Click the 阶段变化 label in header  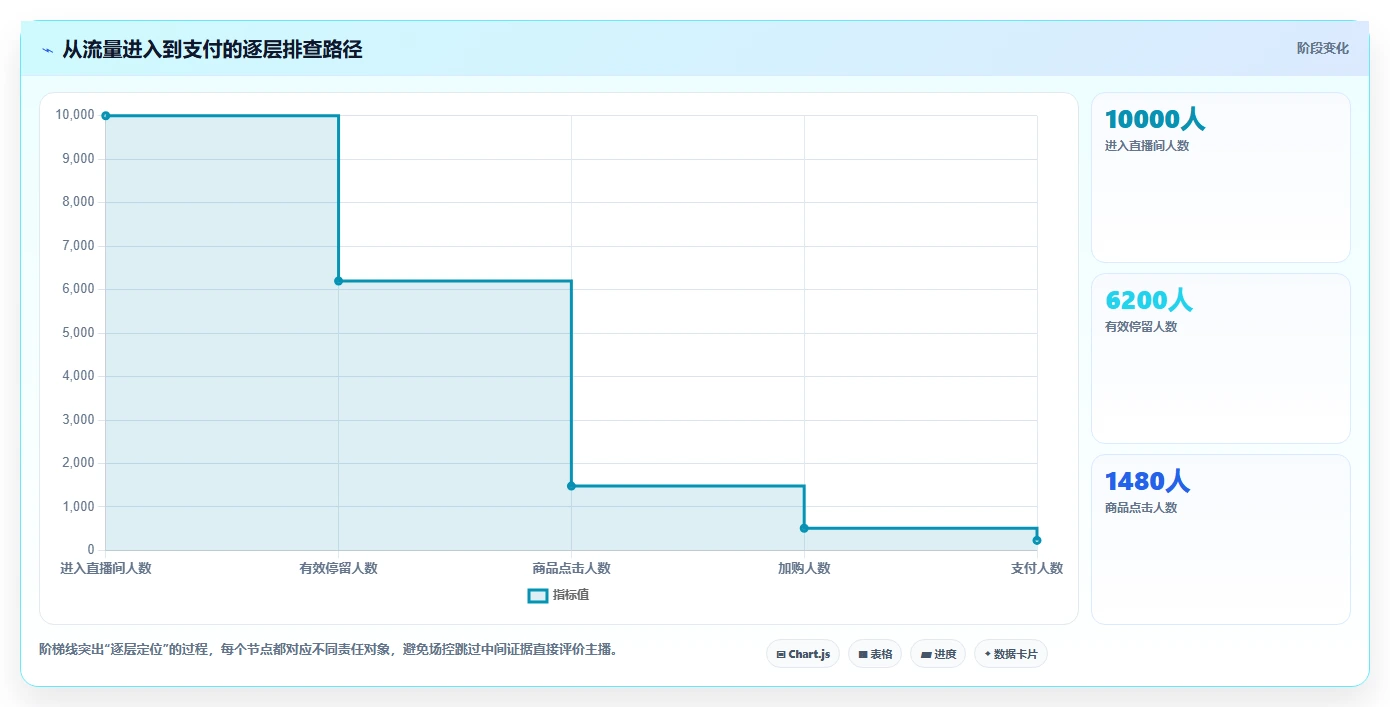click(x=1323, y=48)
